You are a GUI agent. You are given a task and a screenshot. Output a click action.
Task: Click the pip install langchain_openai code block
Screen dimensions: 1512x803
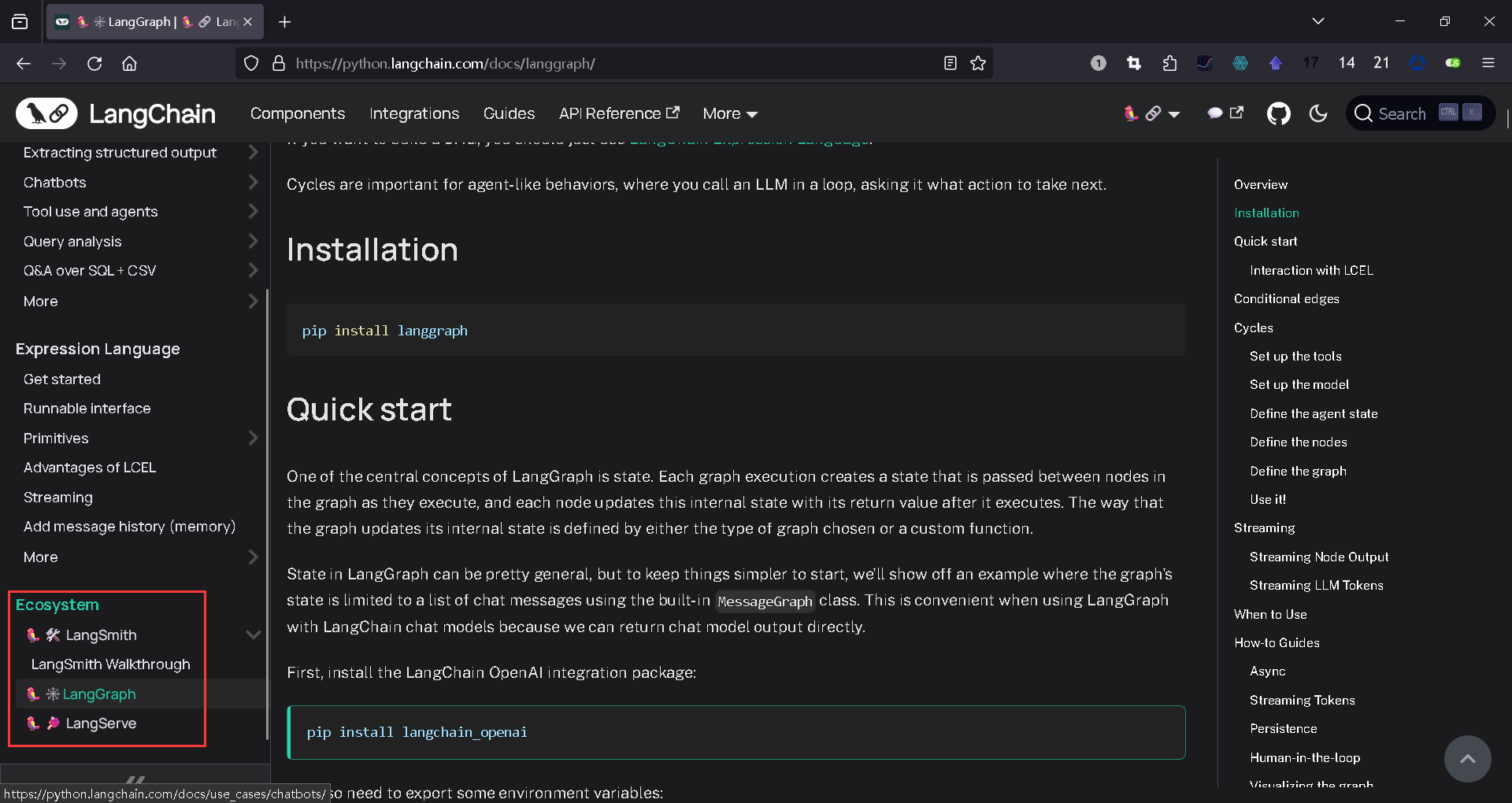click(x=736, y=732)
